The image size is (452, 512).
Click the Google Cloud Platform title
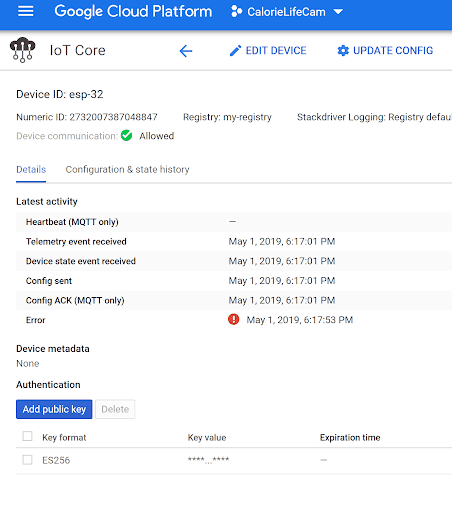click(x=133, y=11)
